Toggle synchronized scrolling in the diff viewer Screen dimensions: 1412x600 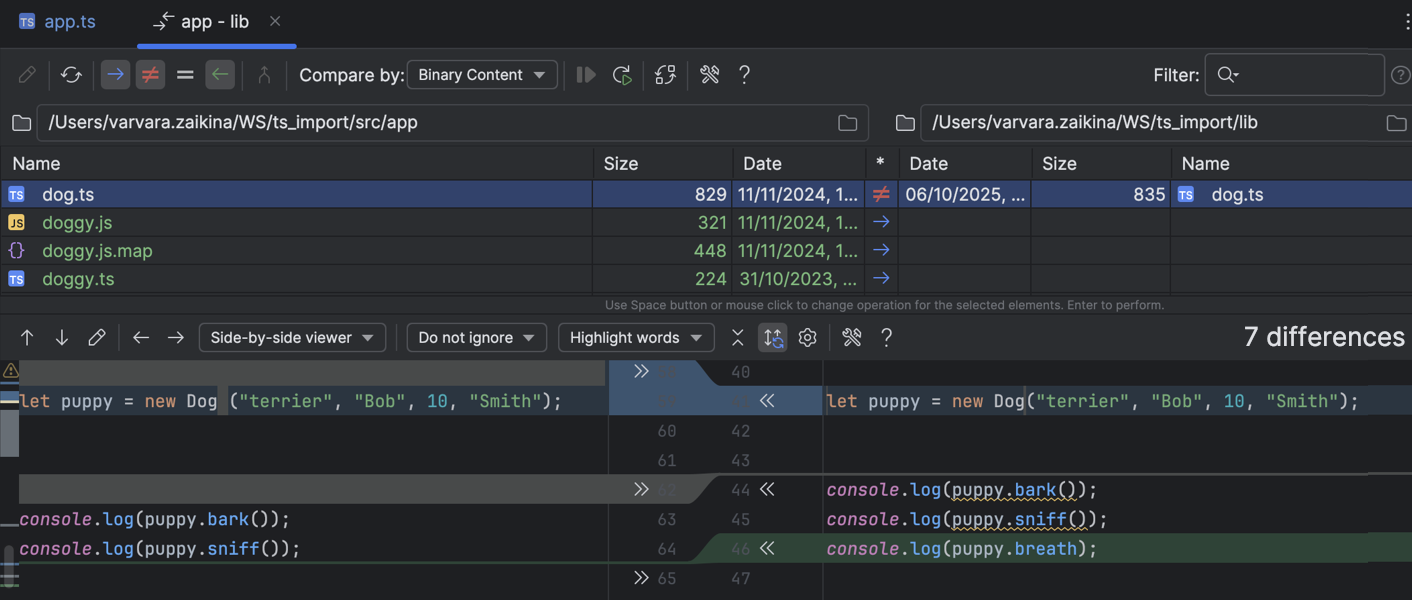(x=772, y=337)
